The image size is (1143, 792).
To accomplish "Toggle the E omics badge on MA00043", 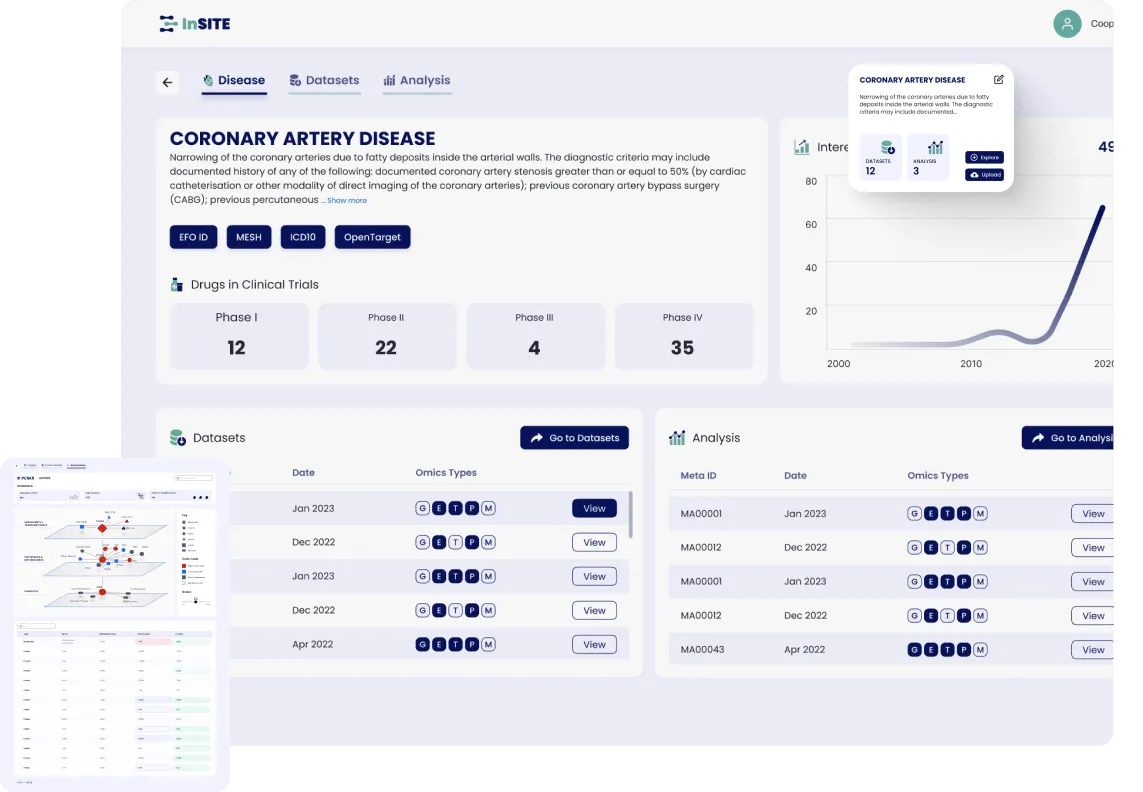I will tap(930, 649).
